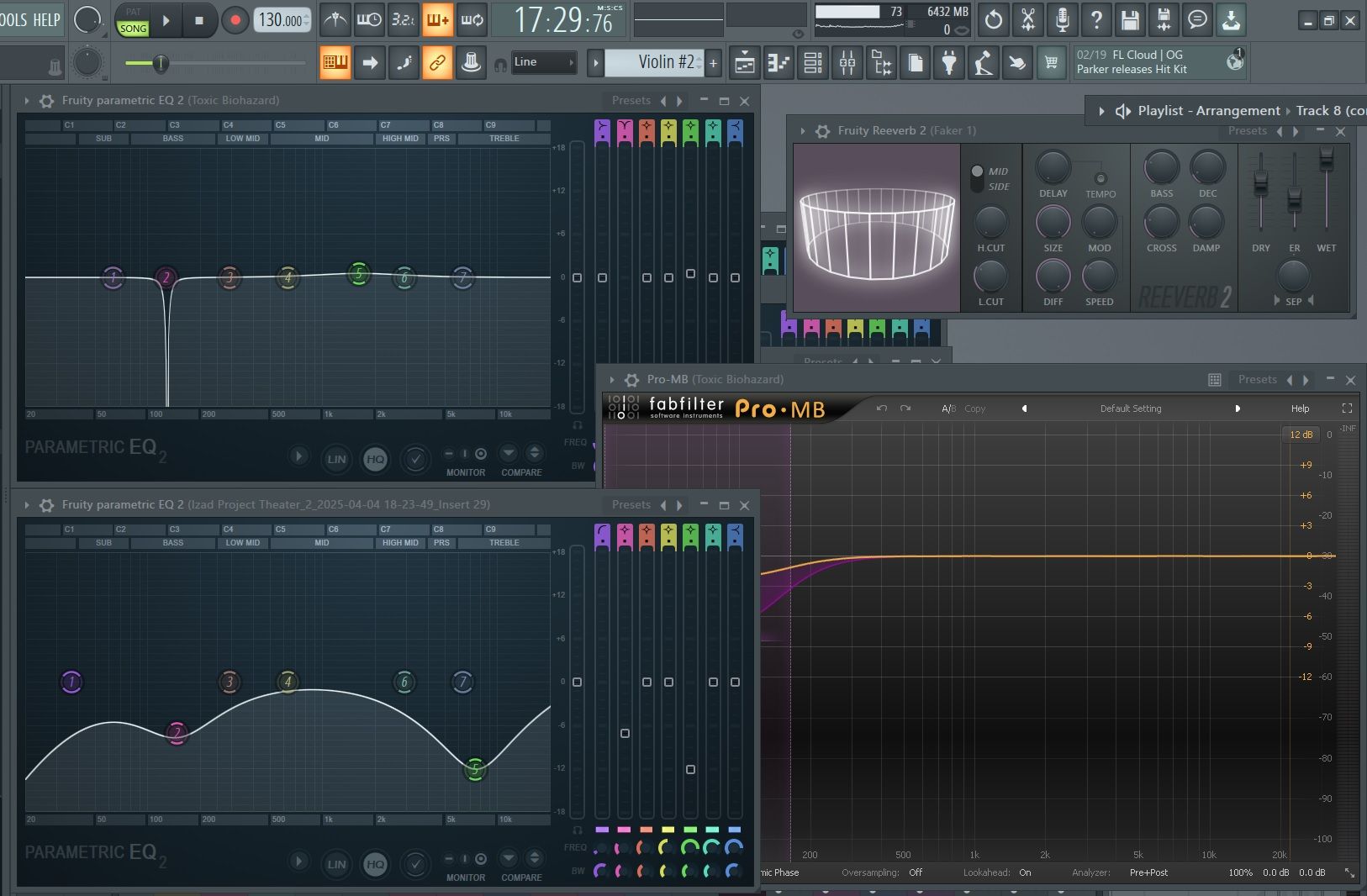Expand Pro-MB plugin options arrow
This screenshot has height=896, width=1367.
coord(612,380)
